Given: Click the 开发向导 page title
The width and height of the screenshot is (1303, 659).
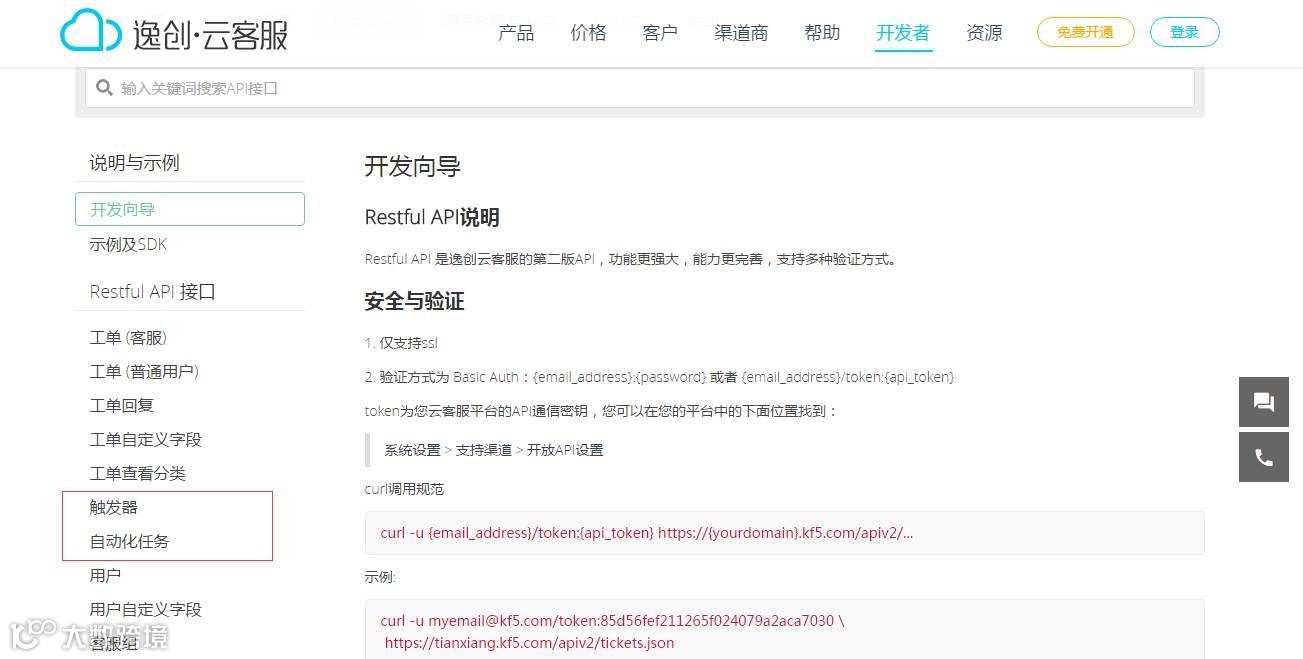Looking at the screenshot, I should 412,166.
